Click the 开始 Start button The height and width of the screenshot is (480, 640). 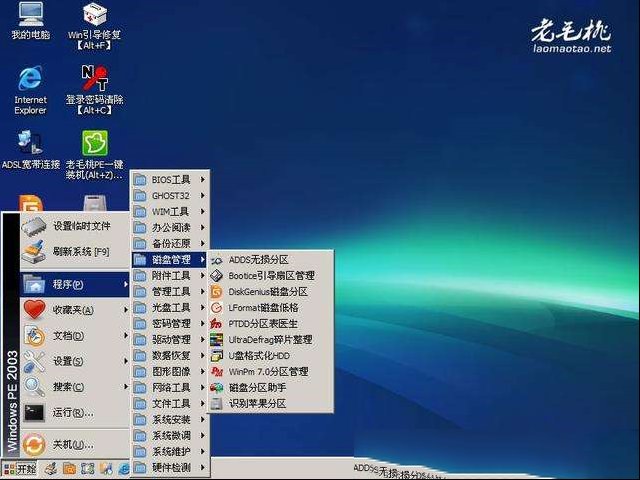(20, 469)
